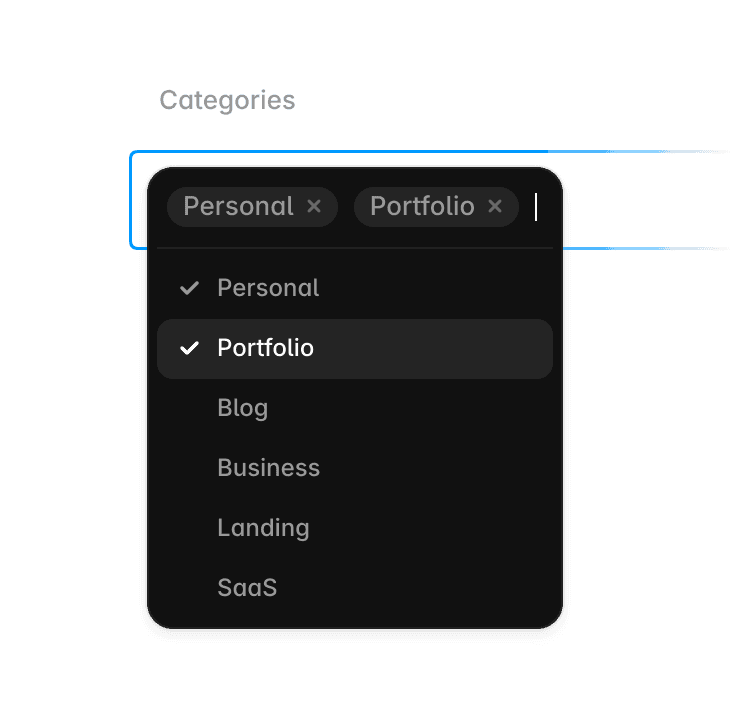This screenshot has height=714, width=751.
Task: Pick the Landing category option
Action: coord(355,528)
